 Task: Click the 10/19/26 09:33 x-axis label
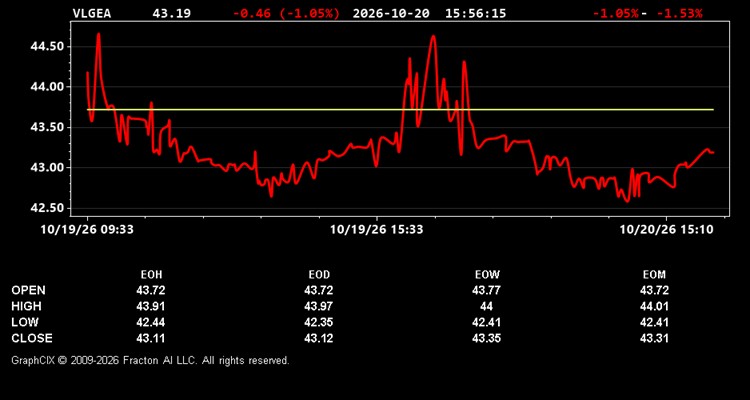[87, 230]
